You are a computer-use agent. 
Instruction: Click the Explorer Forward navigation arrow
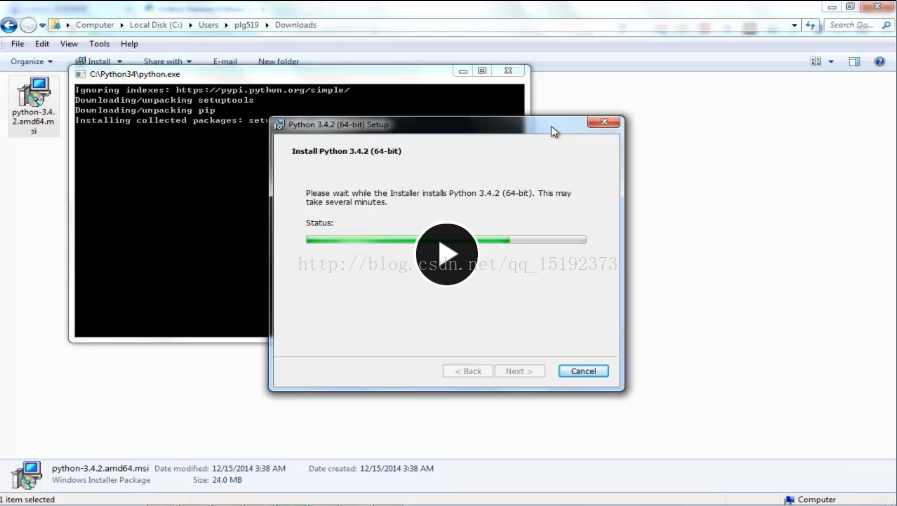28,25
